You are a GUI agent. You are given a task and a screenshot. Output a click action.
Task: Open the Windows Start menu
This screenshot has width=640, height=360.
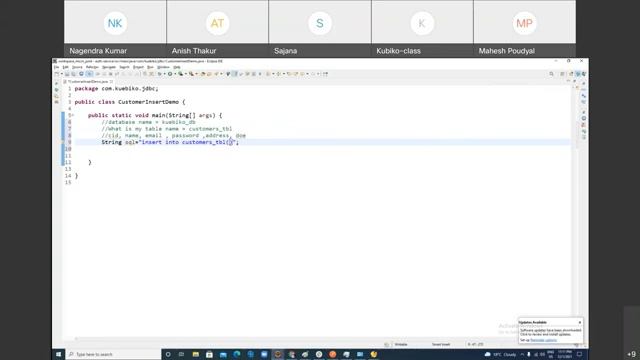click(x=58, y=354)
